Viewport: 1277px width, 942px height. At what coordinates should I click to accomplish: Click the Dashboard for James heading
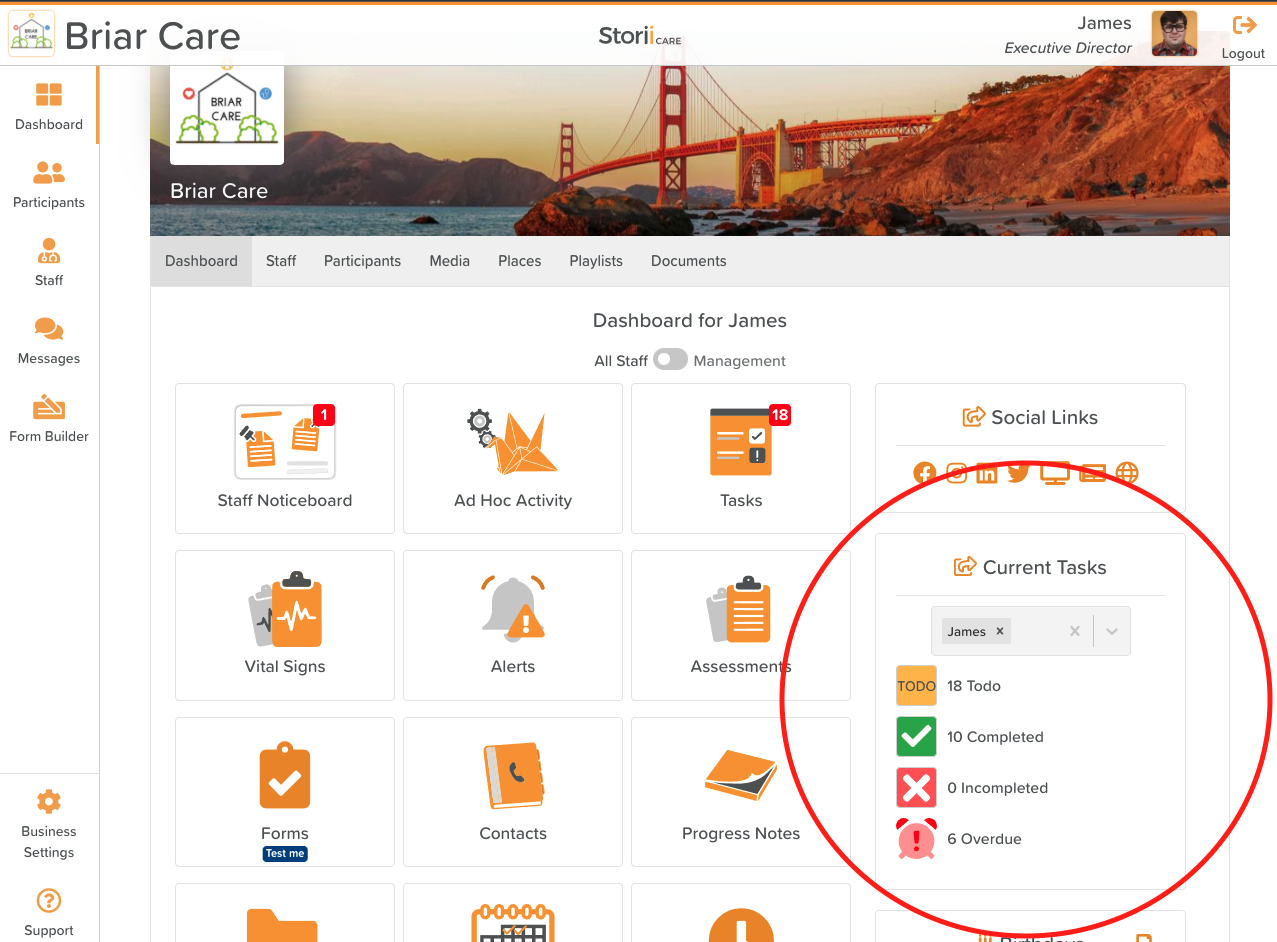690,321
